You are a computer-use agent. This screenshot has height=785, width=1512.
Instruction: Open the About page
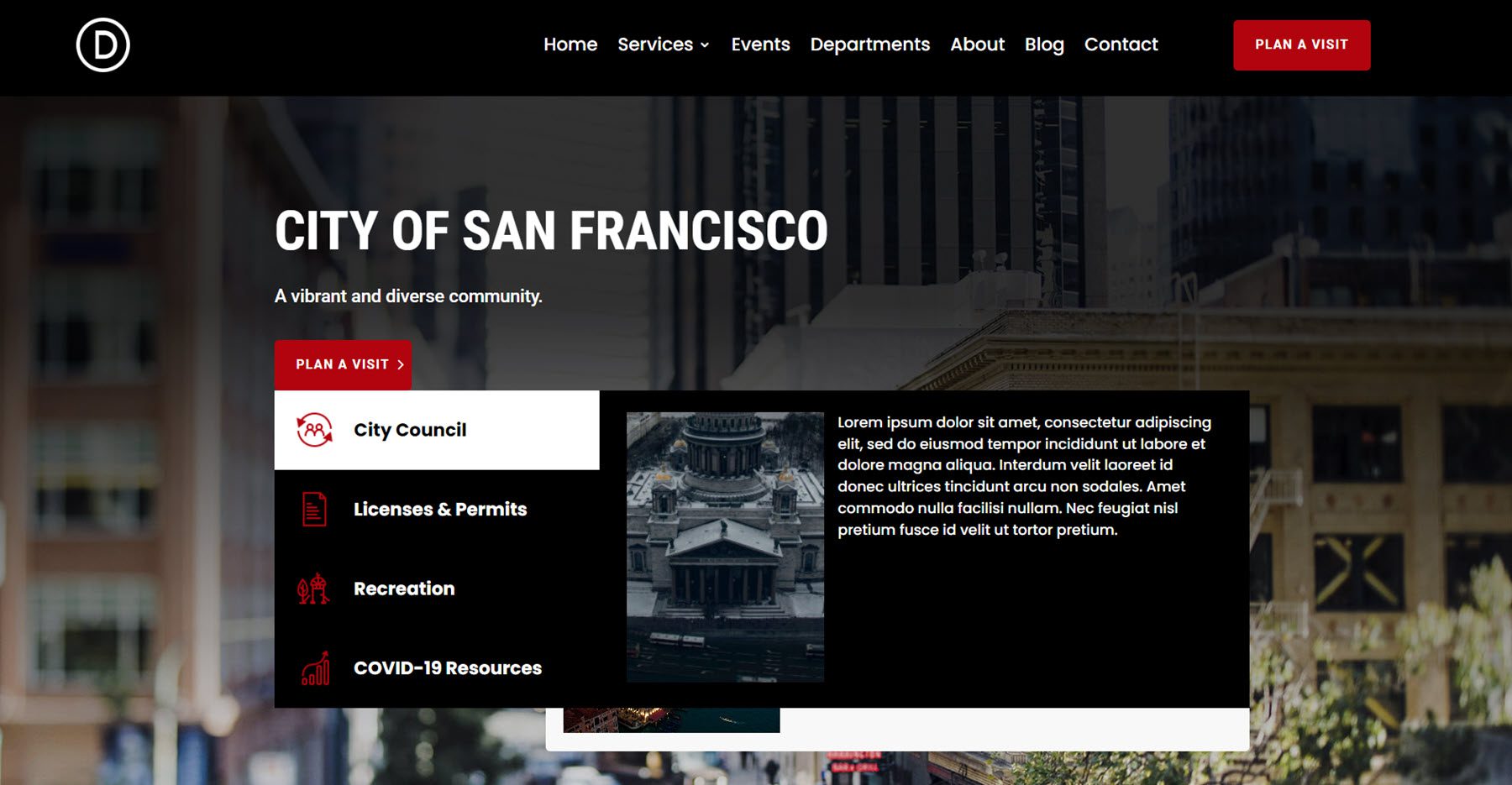pyautogui.click(x=977, y=44)
